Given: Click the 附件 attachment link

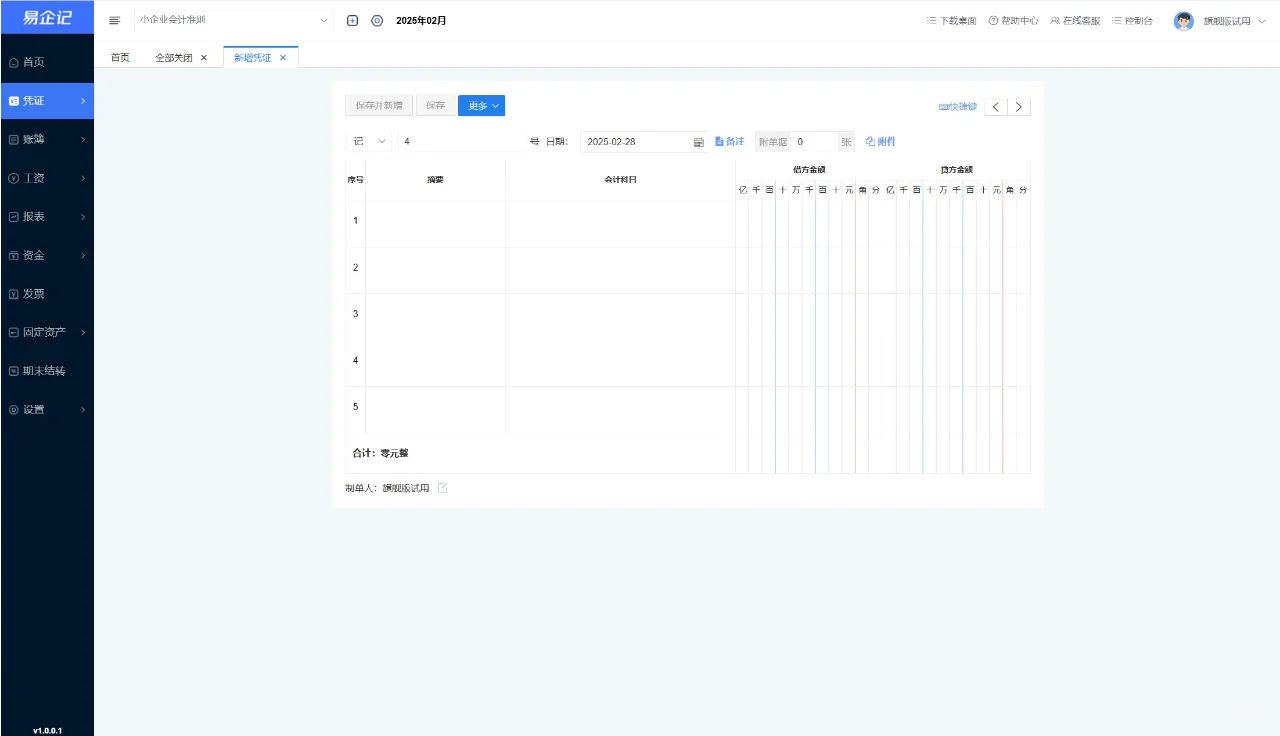Looking at the screenshot, I should (881, 142).
